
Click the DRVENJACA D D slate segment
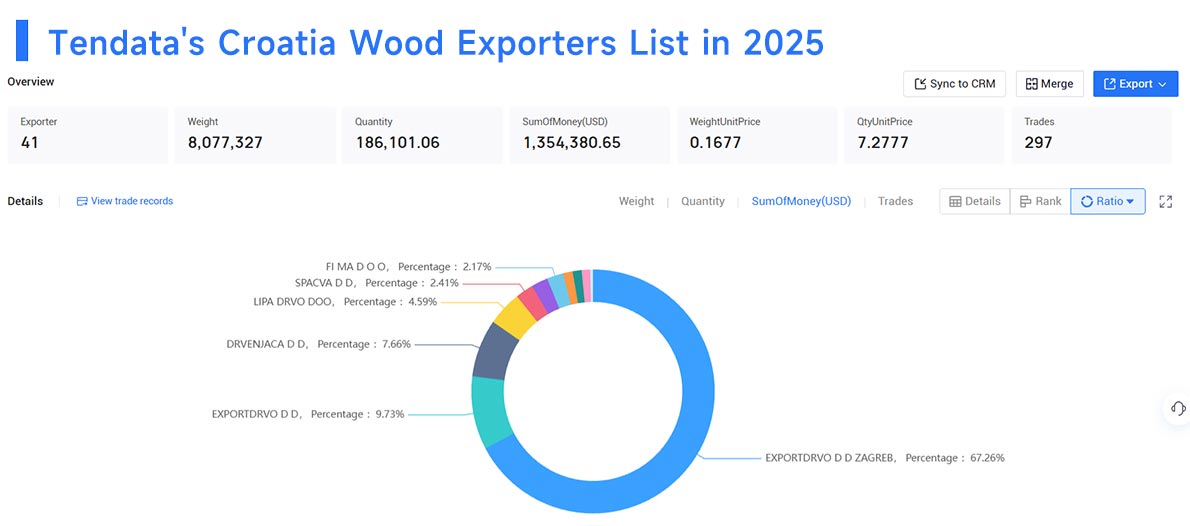pyautogui.click(x=494, y=351)
